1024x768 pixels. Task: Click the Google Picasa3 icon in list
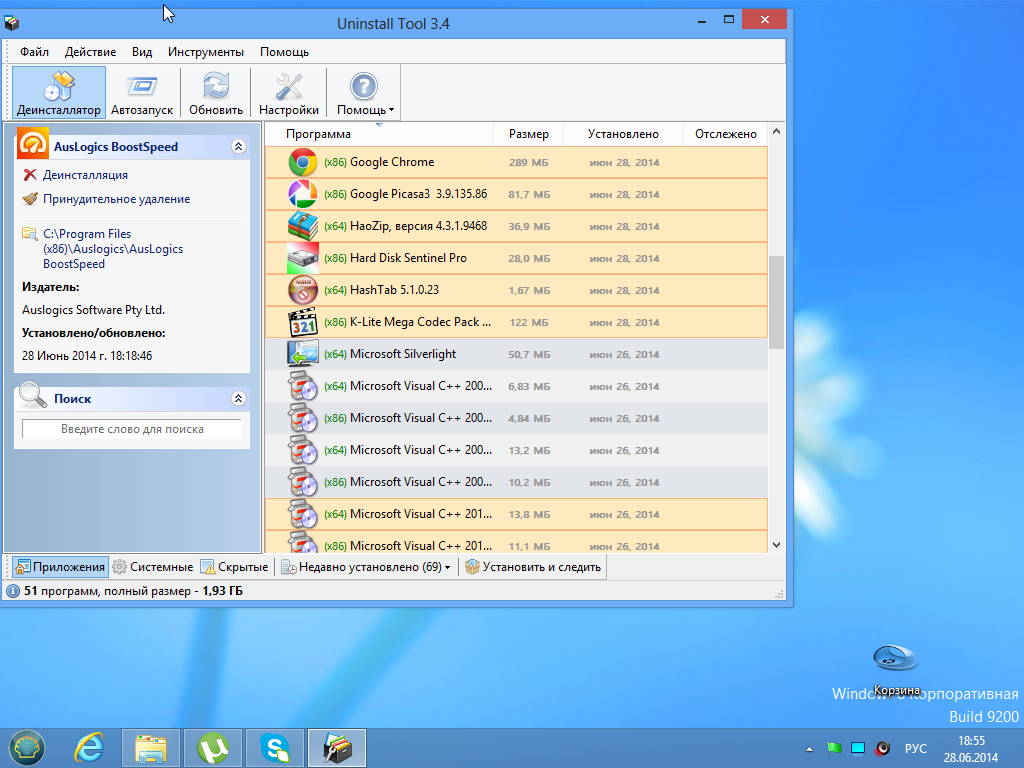303,194
